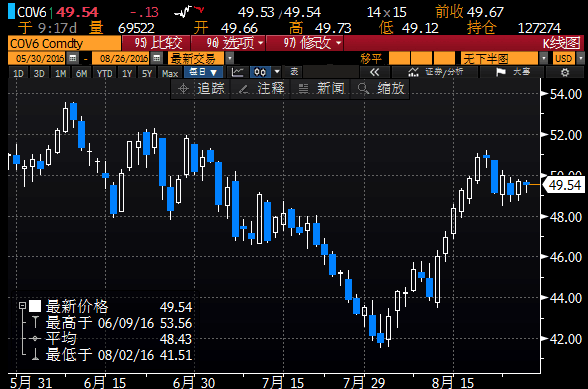The height and width of the screenshot is (389, 588).
Task: Click the 开 49.66 open value
Action: (x=226, y=28)
